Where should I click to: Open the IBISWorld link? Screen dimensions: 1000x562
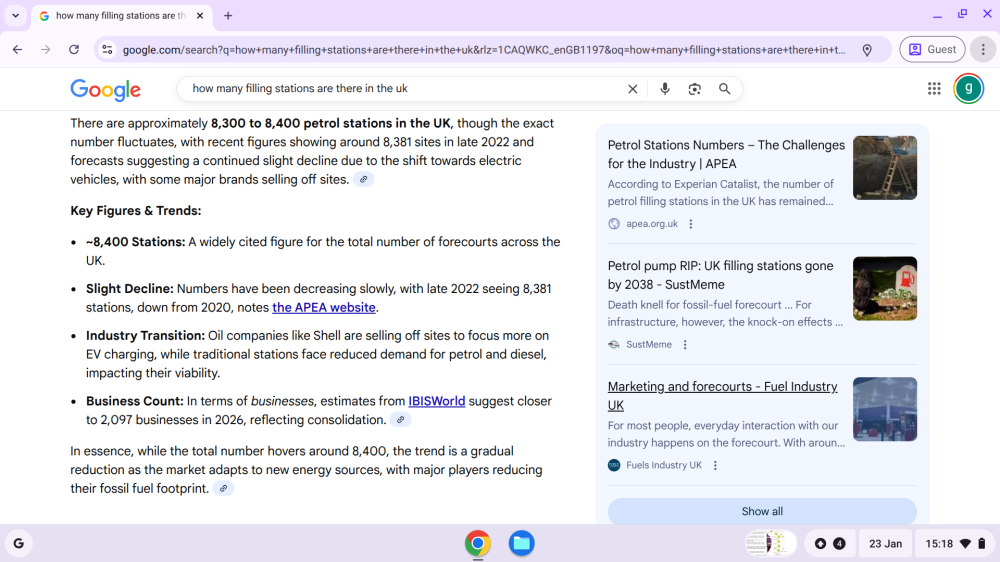tap(437, 401)
